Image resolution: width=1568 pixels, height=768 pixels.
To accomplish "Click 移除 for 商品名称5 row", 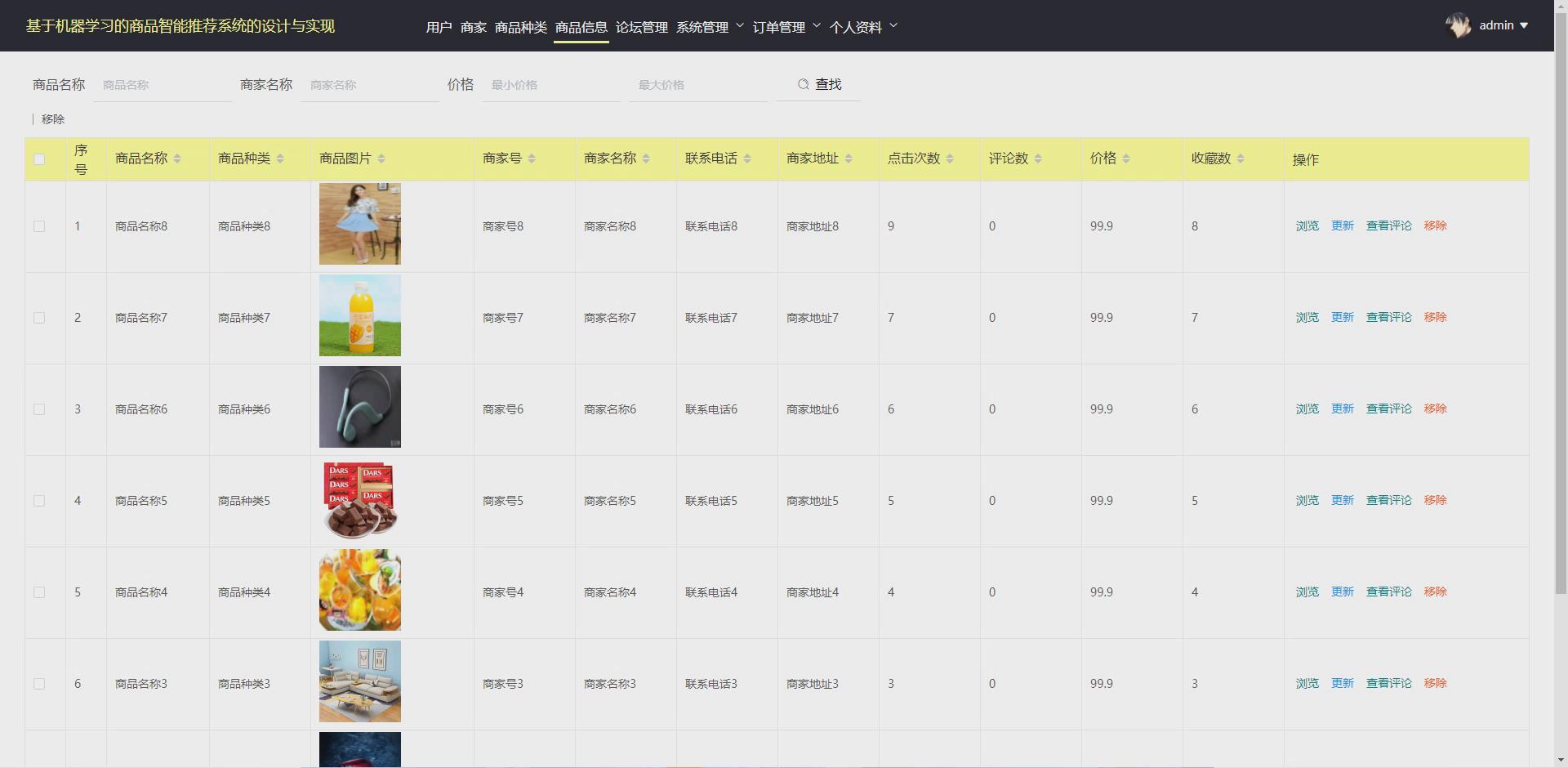I will pos(1436,500).
